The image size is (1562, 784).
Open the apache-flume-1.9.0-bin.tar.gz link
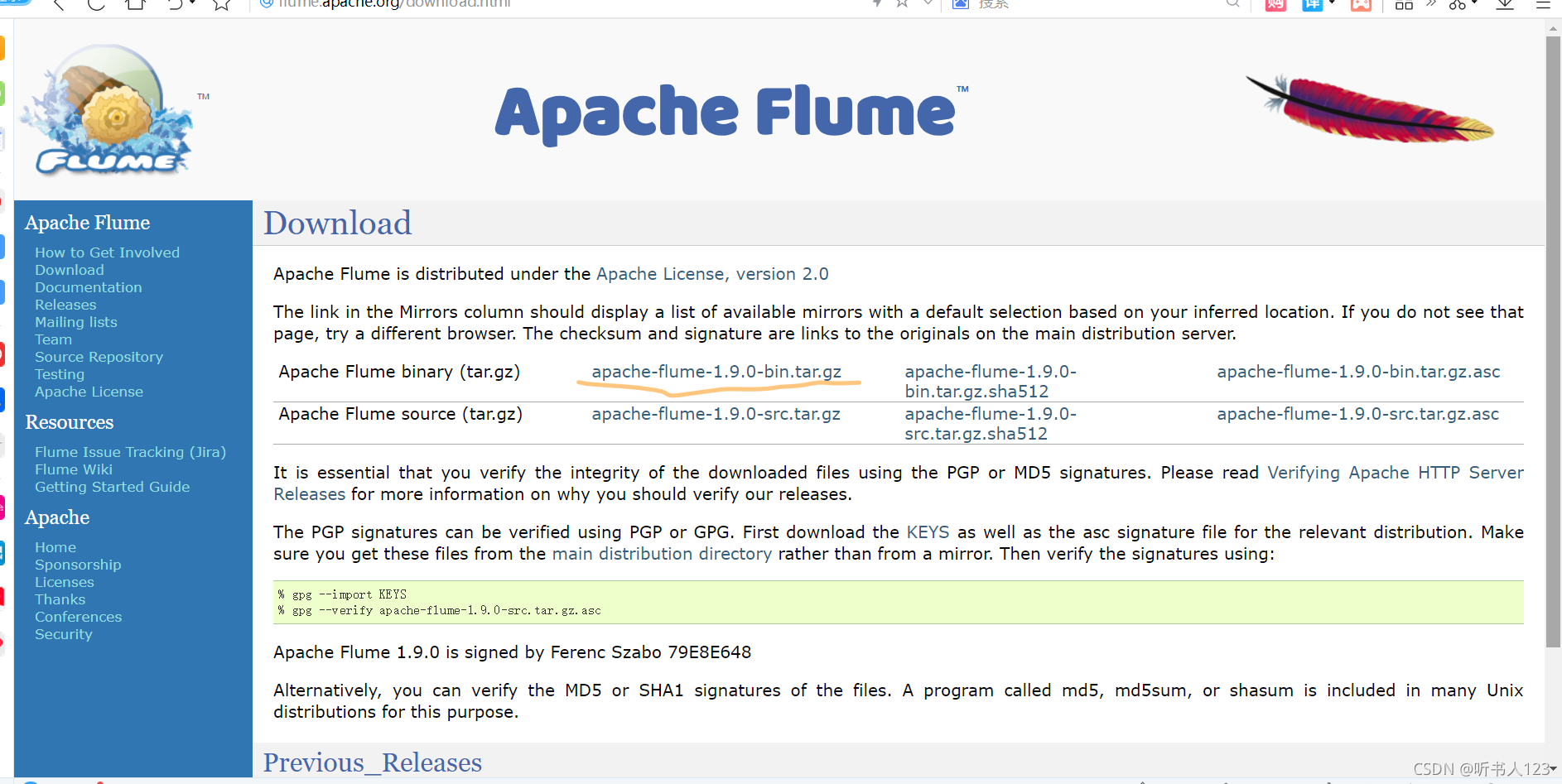[716, 372]
